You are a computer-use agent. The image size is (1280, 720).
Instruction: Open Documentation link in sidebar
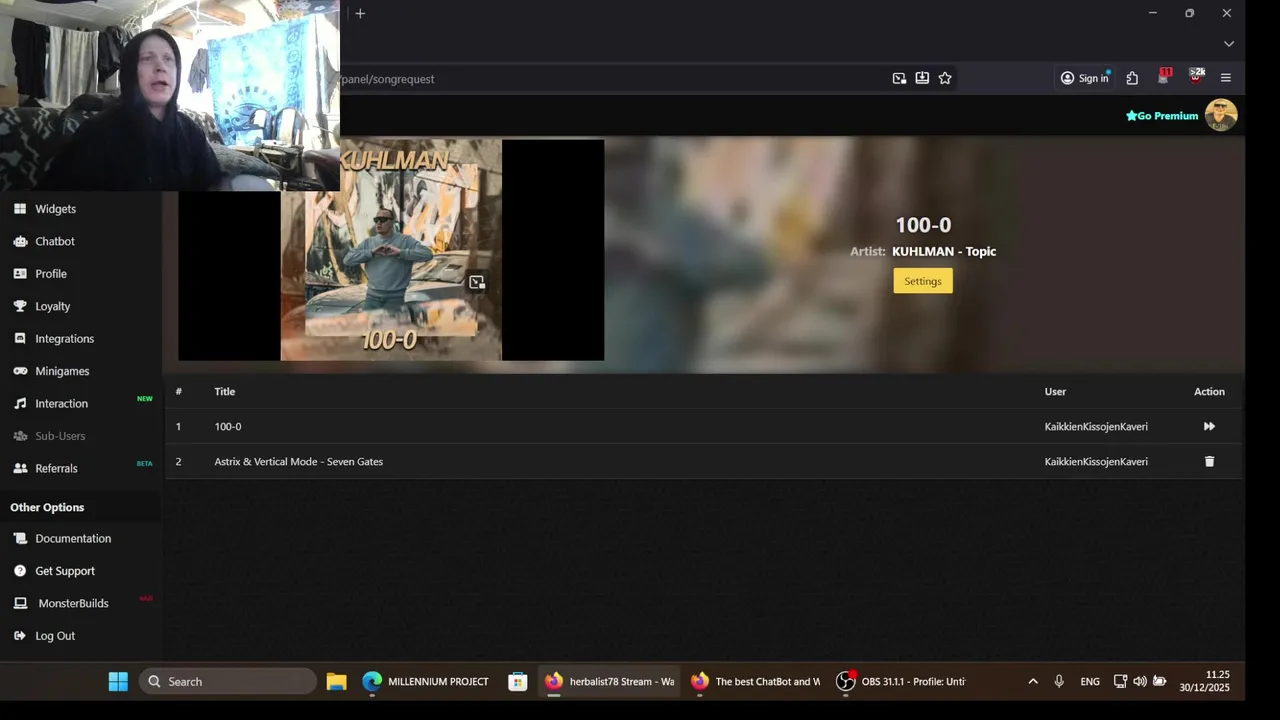(73, 538)
